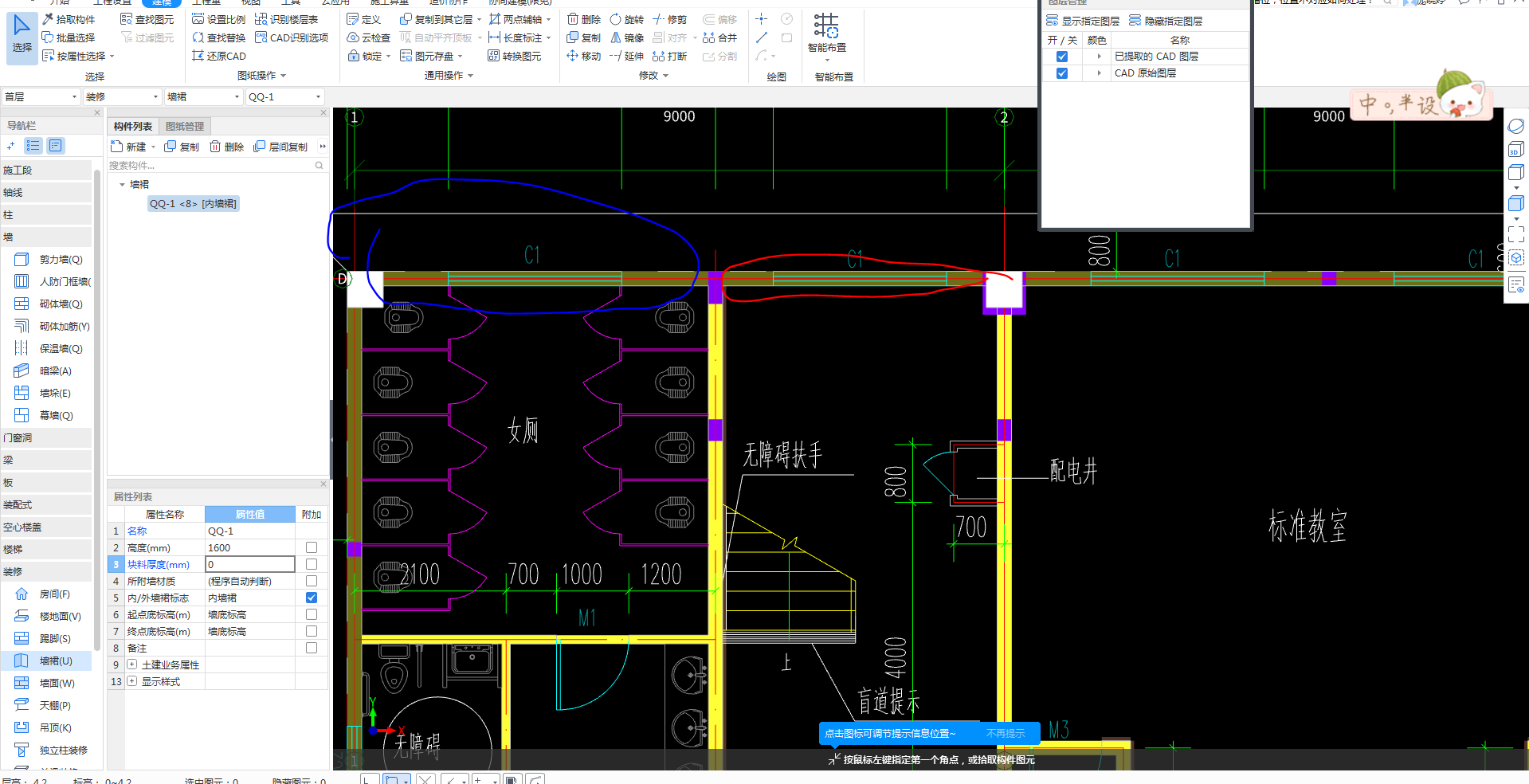Open 识别楼层表 recognize floor table
This screenshot has height=784, width=1529.
286,19
